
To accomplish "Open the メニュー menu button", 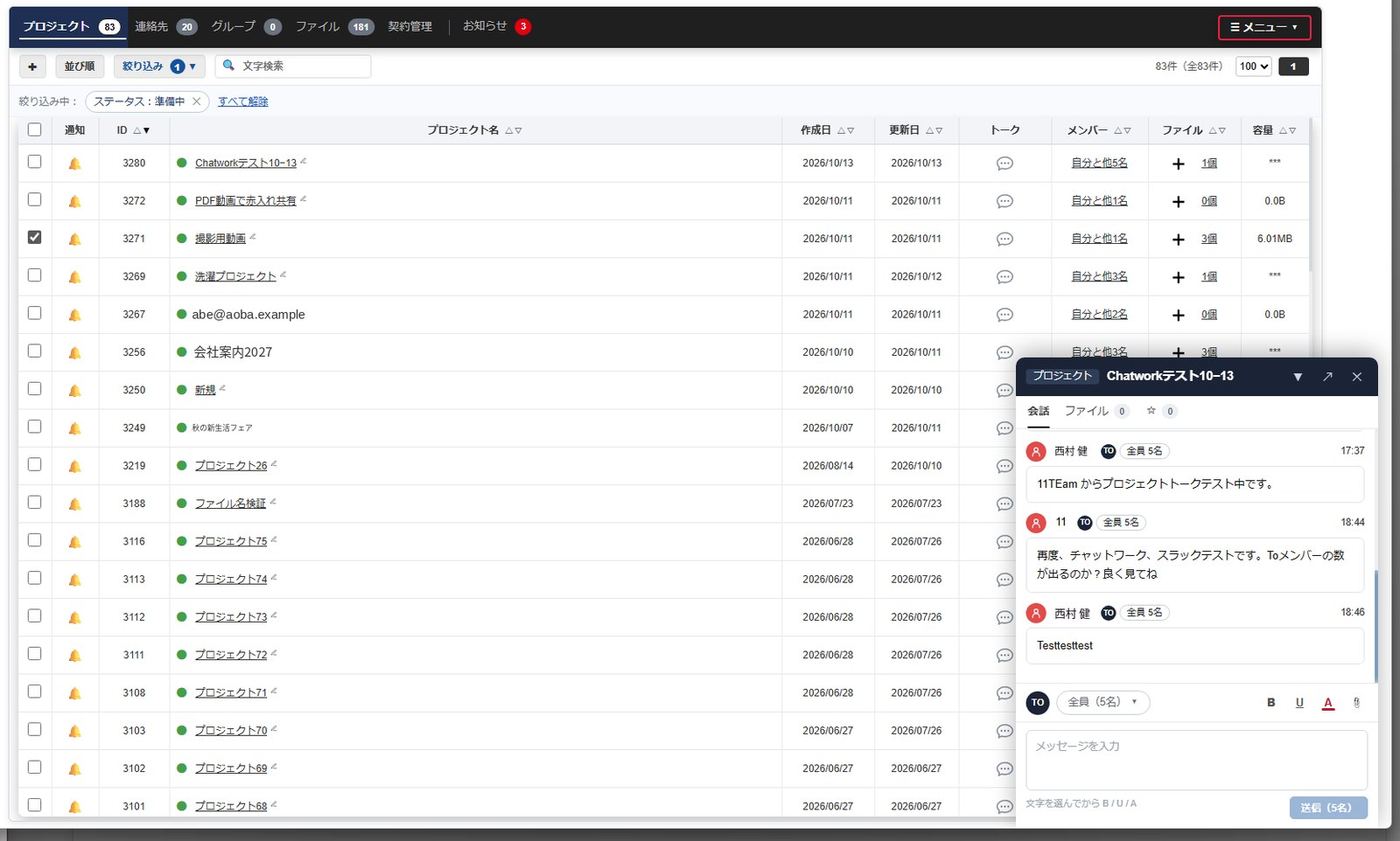I will (1264, 27).
